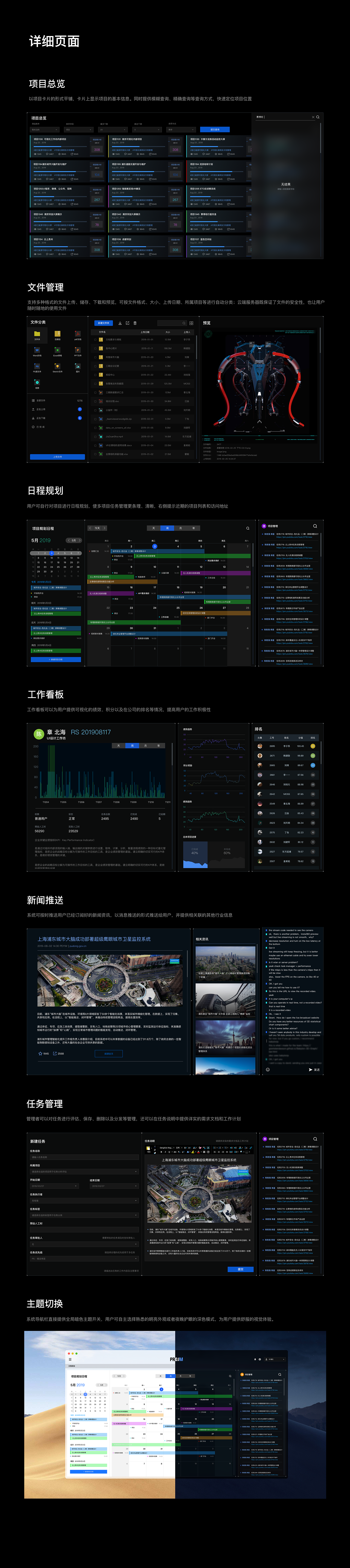Viewport: 350px width, 1568px height.
Task: Select the 月 tab in the schedule calendar
Action: (x=180, y=528)
